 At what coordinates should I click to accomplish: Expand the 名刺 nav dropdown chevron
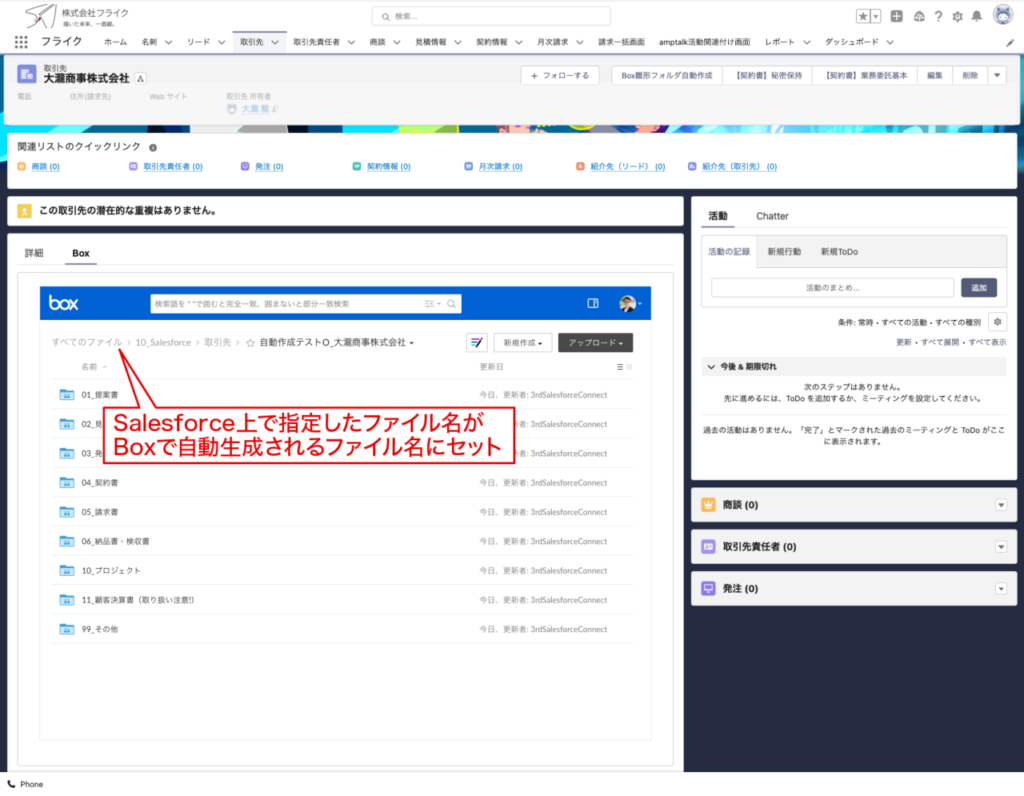click(x=168, y=42)
